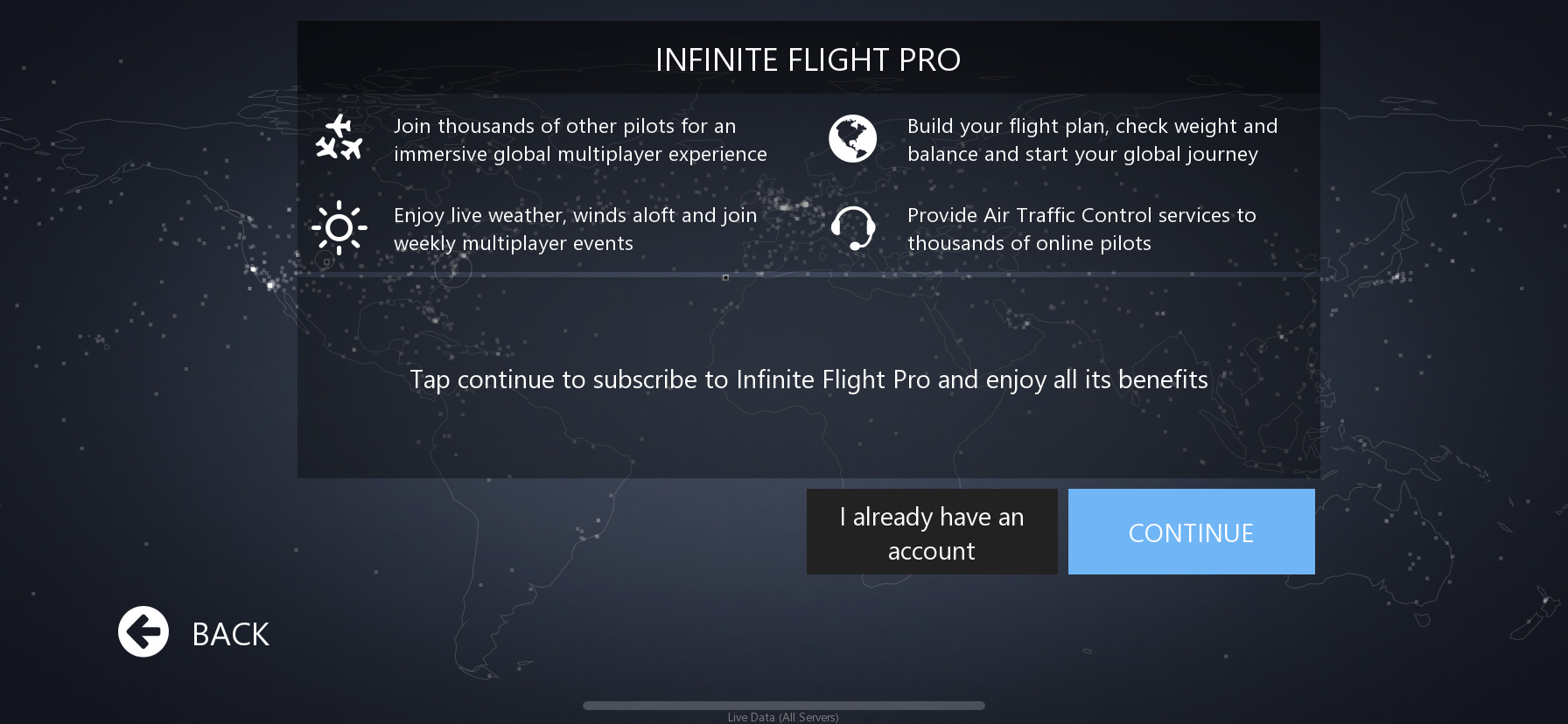Click the global multiplayer experience description
The width and height of the screenshot is (1568, 724).
[579, 140]
